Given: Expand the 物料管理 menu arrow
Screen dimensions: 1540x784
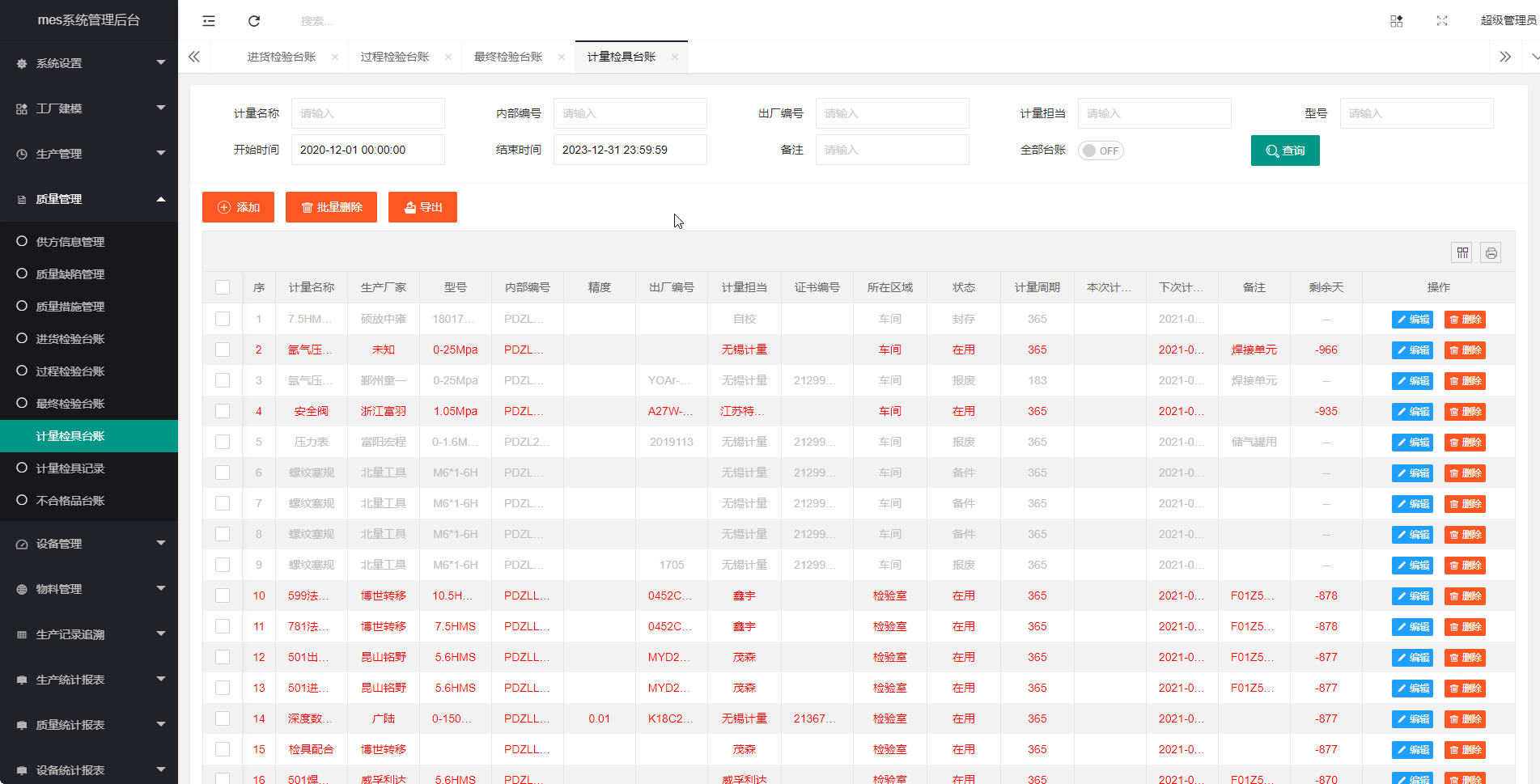Looking at the screenshot, I should tap(161, 588).
